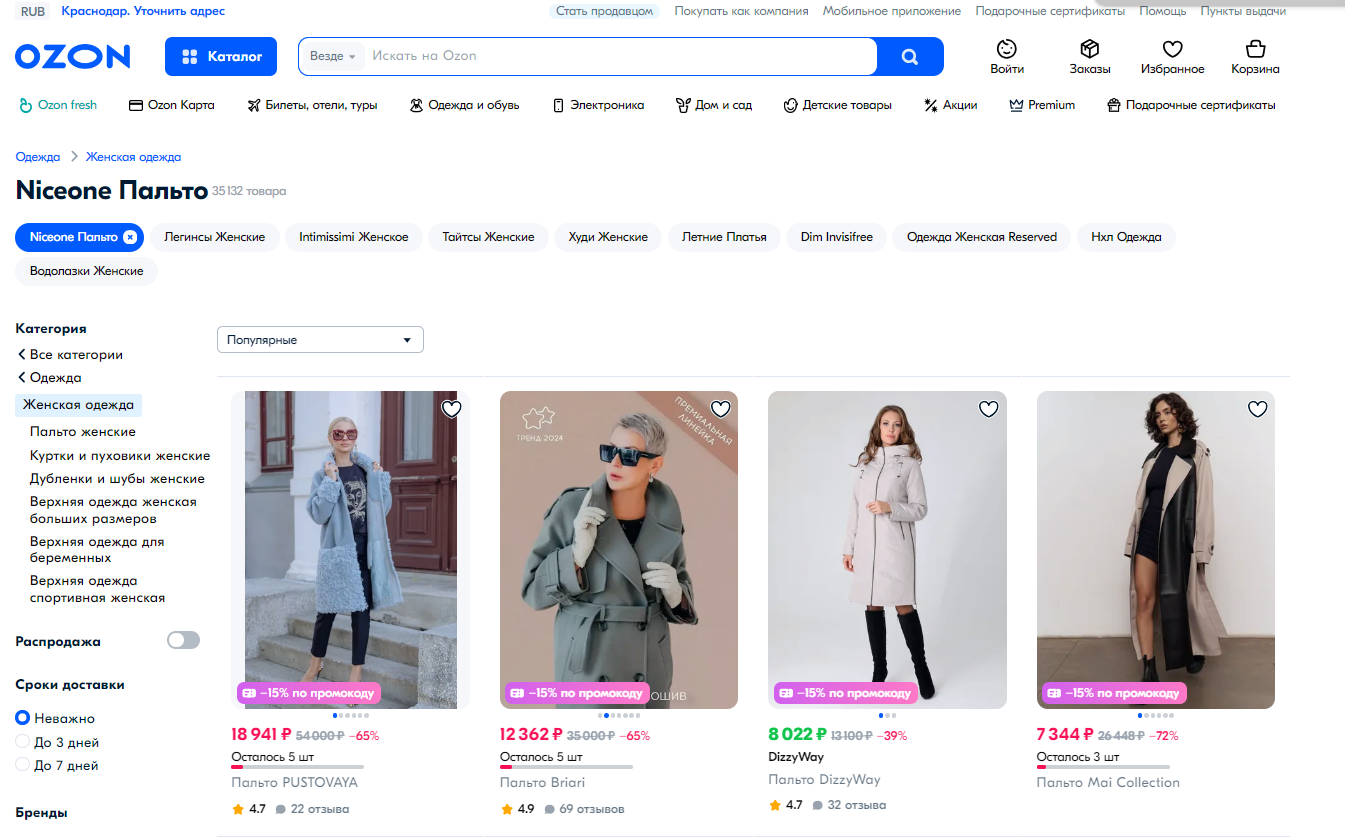
Task: Open Акции promotions section
Action: (x=950, y=105)
